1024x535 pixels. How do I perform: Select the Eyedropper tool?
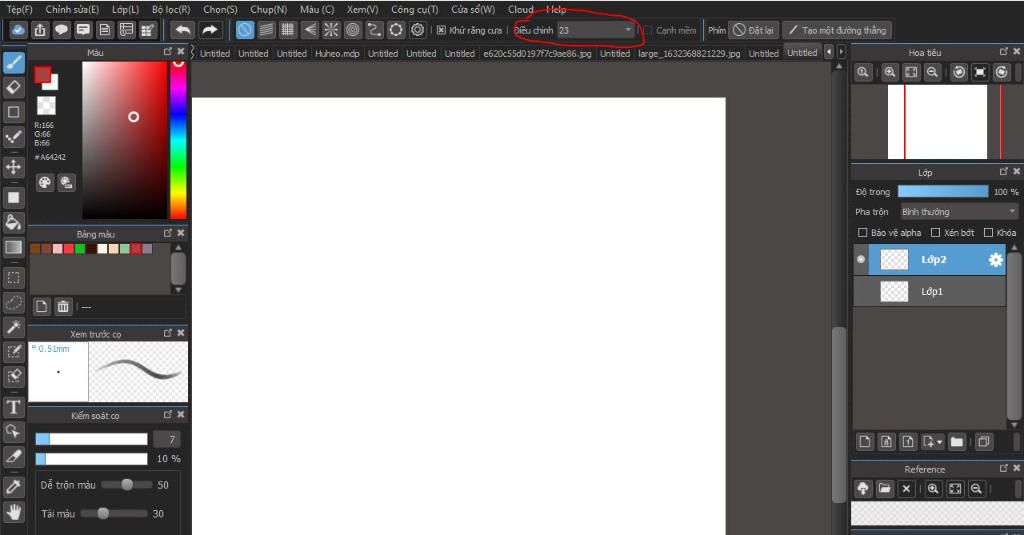tap(14, 487)
